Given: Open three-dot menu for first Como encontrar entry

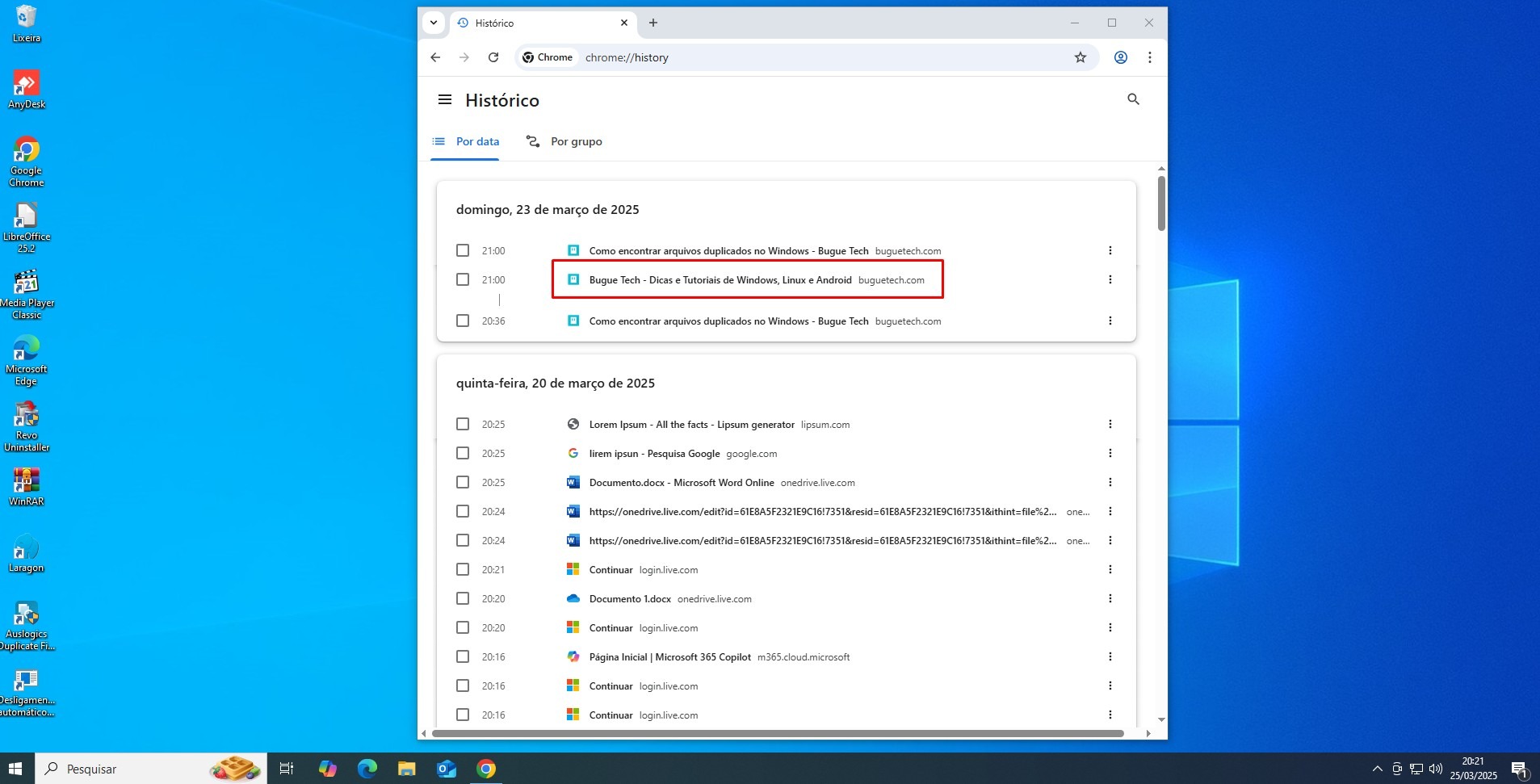Looking at the screenshot, I should tap(1110, 250).
